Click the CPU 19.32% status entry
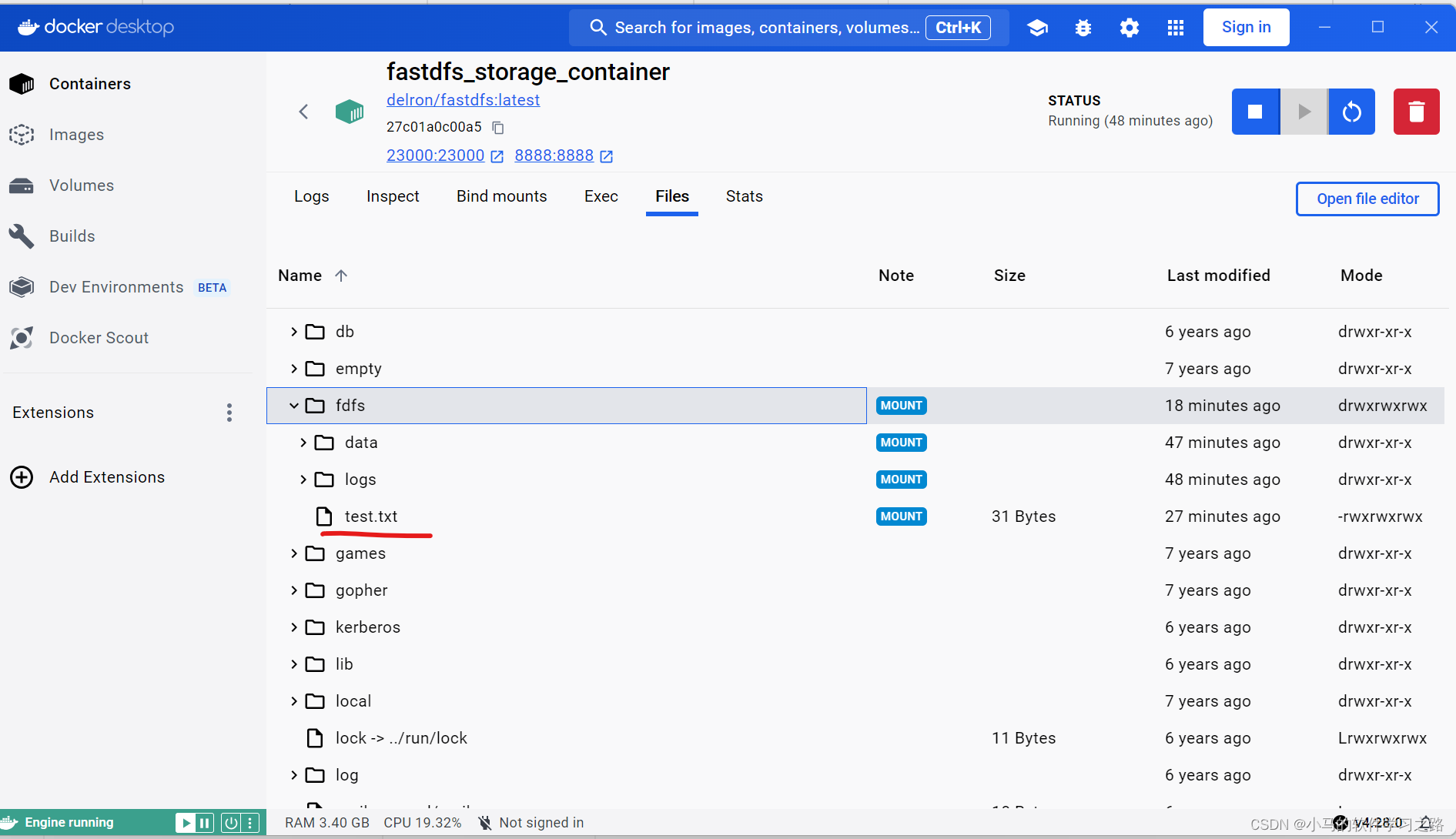The height and width of the screenshot is (839, 1456). (x=423, y=823)
